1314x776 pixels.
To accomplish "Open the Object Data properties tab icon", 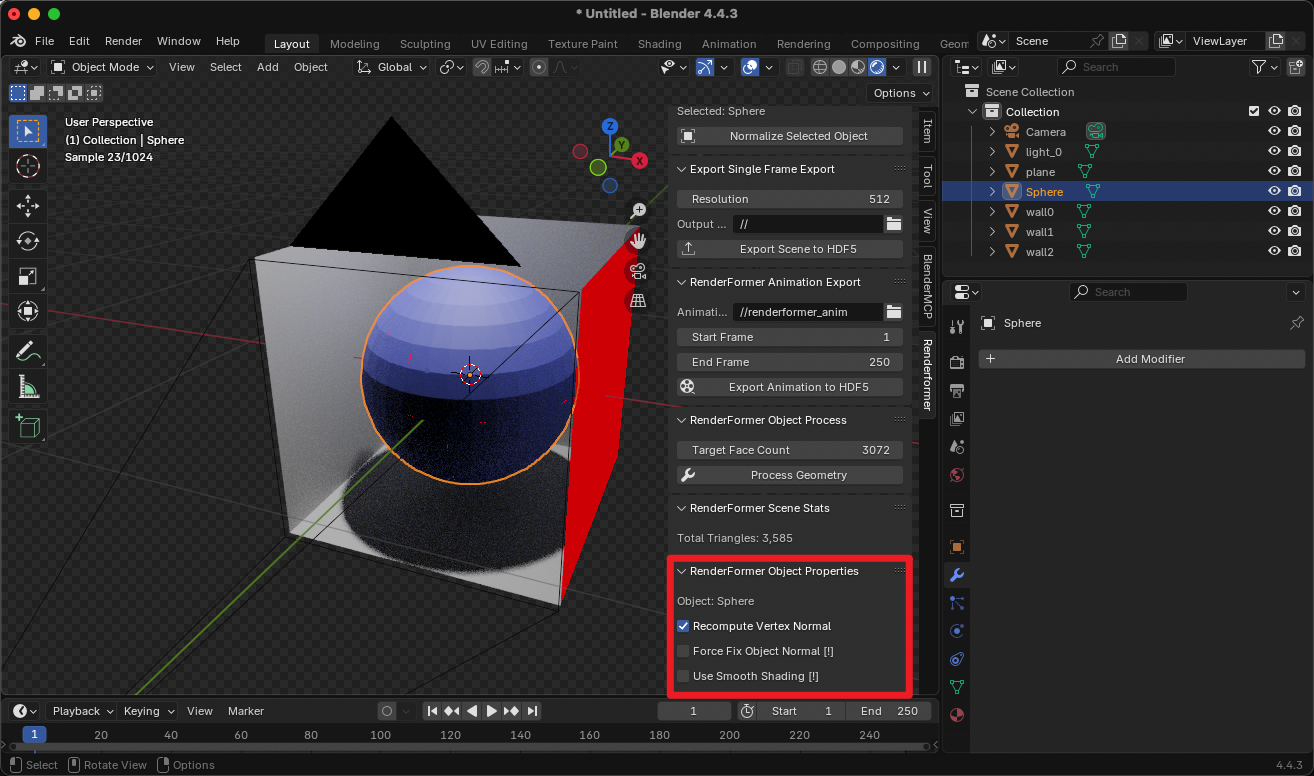I will [957, 687].
